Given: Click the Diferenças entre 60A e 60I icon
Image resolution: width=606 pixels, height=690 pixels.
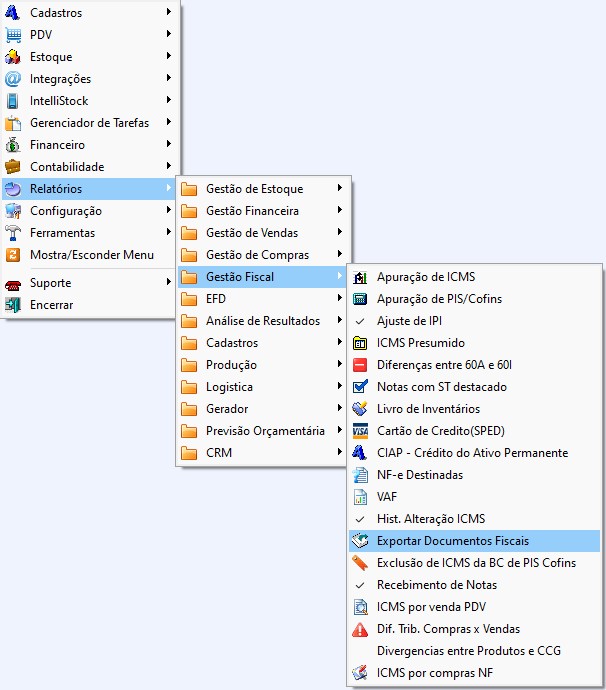Looking at the screenshot, I should [x=361, y=365].
